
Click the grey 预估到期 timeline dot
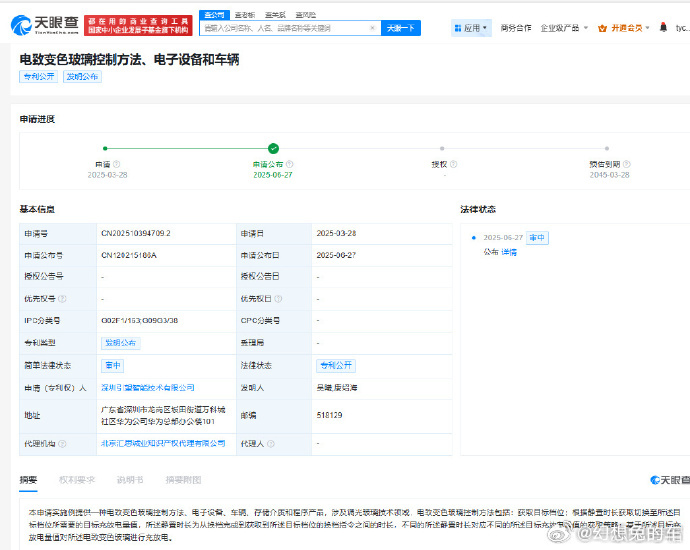click(607, 148)
